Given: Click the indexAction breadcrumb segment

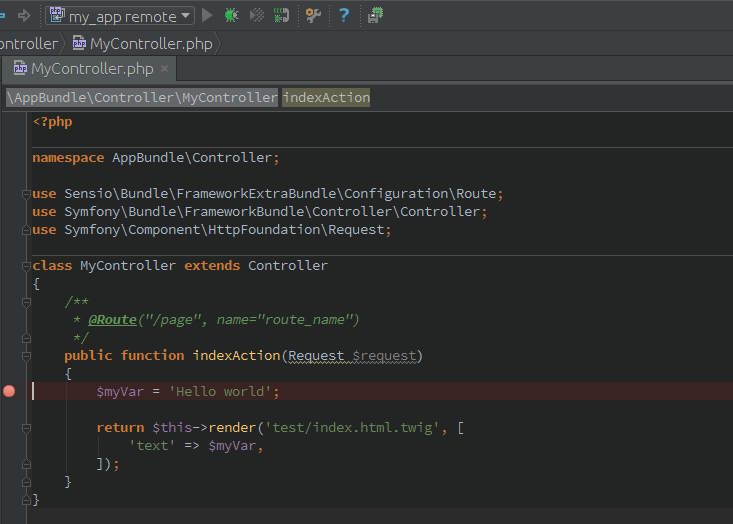Looking at the screenshot, I should pos(326,97).
